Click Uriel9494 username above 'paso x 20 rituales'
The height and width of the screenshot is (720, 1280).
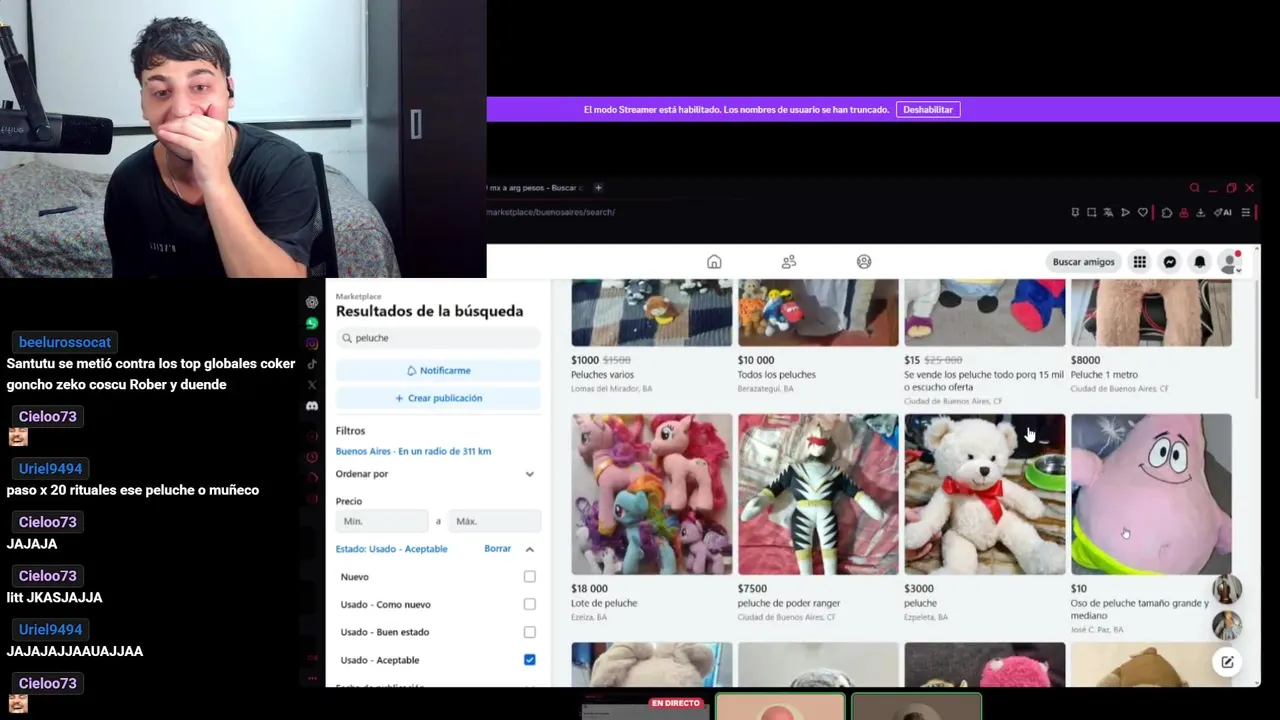50,468
